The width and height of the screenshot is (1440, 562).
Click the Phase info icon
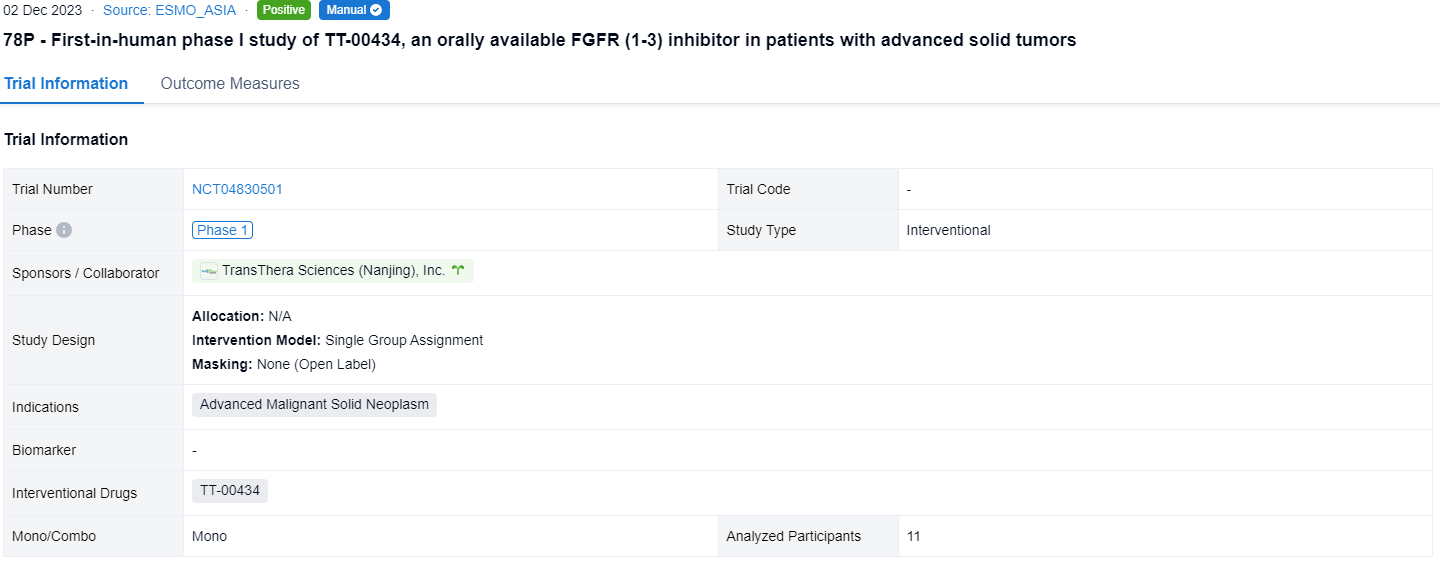[64, 230]
